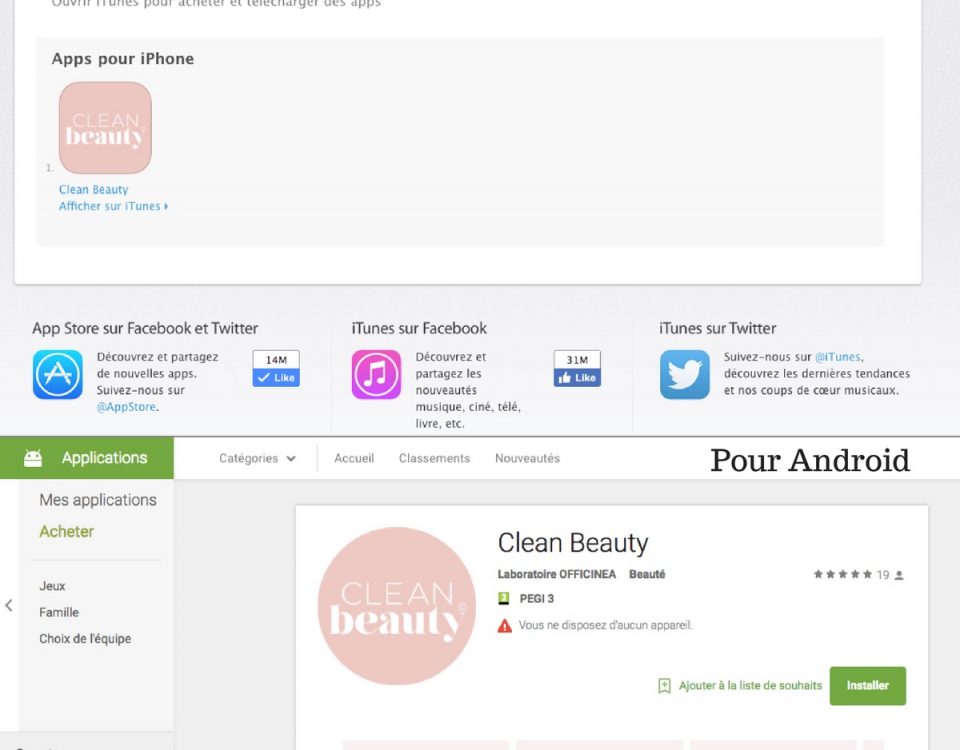960x750 pixels.
Task: Click the pink iTunes music note icon
Action: coord(376,374)
